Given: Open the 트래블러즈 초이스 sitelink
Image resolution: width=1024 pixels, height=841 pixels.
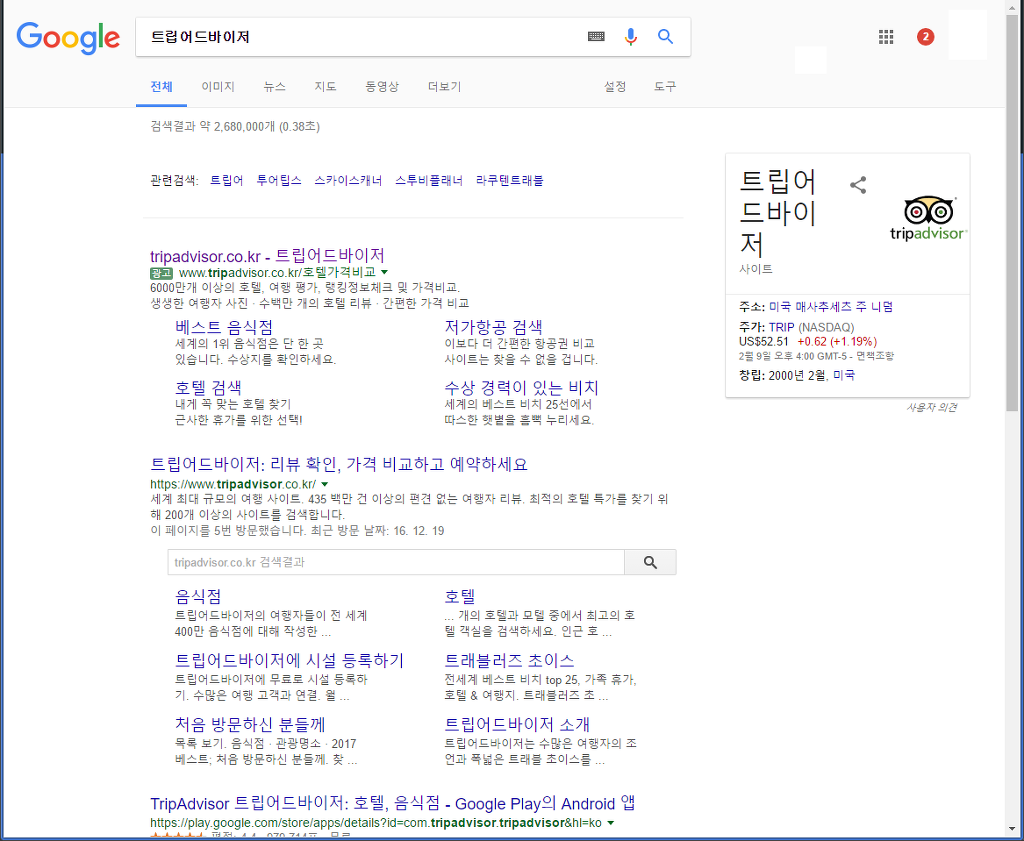Looking at the screenshot, I should [510, 660].
